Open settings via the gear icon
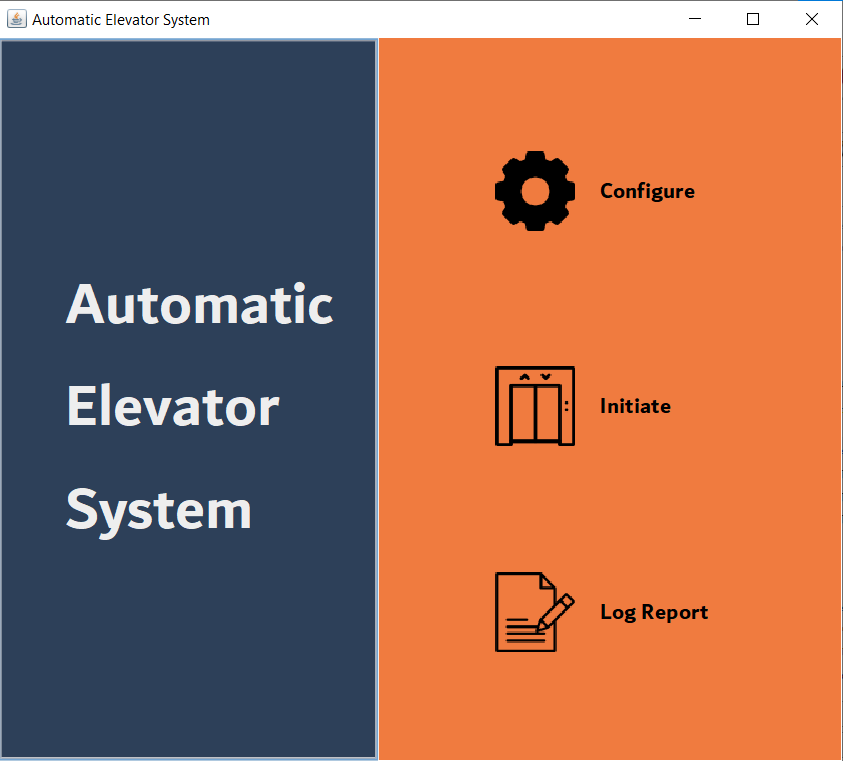 [x=535, y=191]
